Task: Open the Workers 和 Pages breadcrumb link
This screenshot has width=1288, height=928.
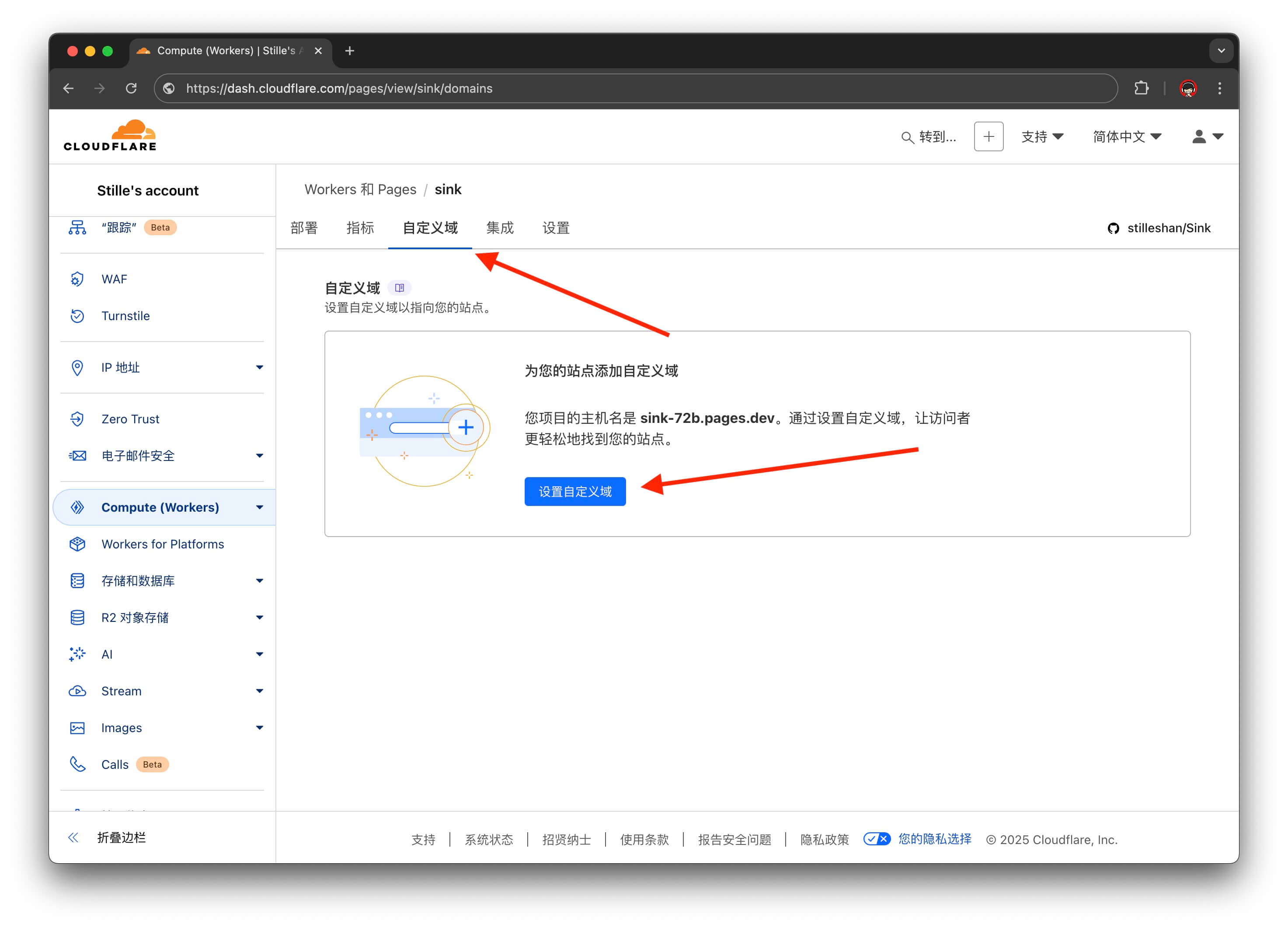Action: pyautogui.click(x=360, y=189)
